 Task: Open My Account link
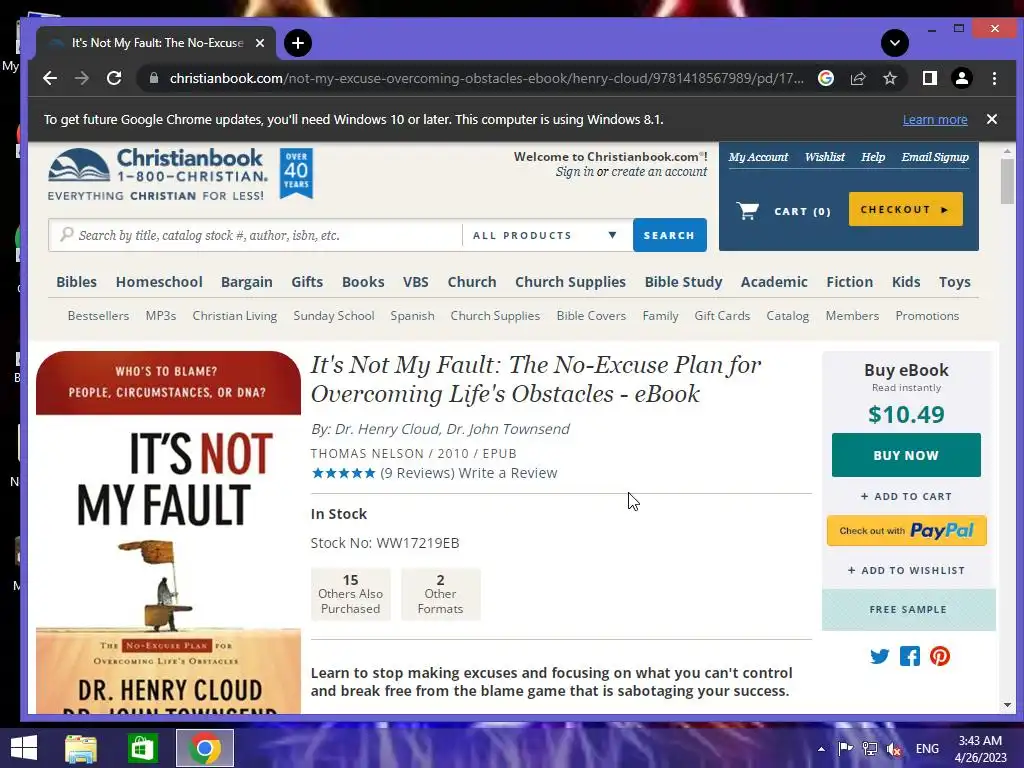[758, 157]
